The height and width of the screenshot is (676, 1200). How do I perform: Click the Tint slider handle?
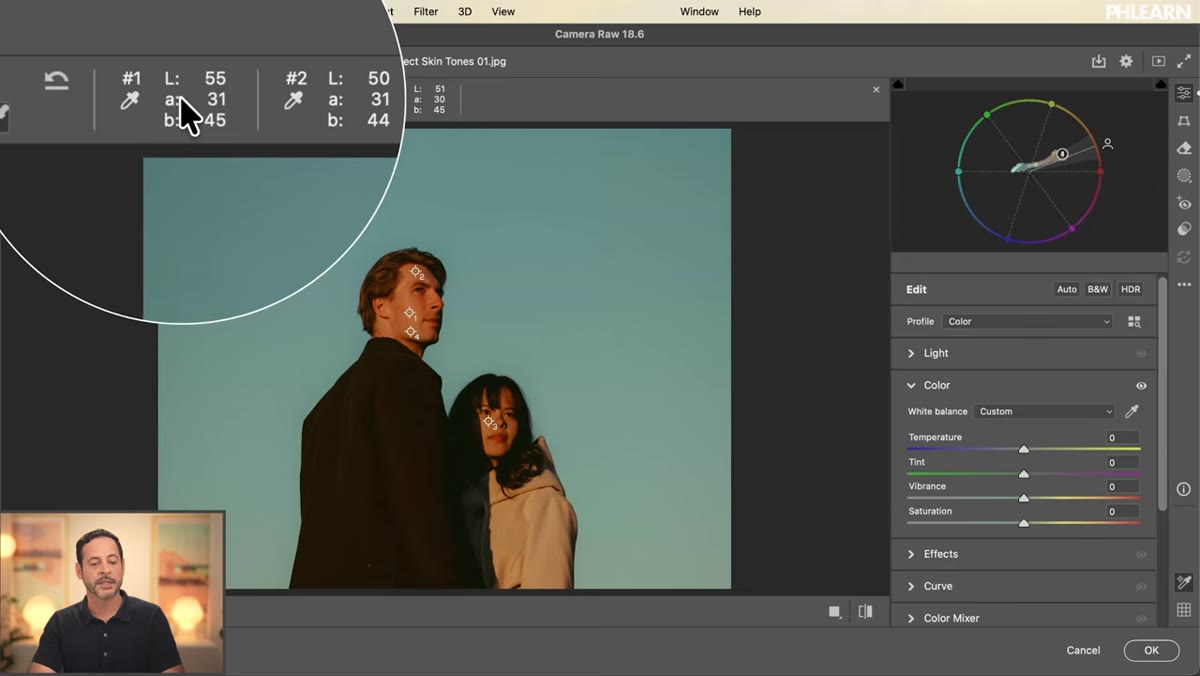click(1023, 474)
